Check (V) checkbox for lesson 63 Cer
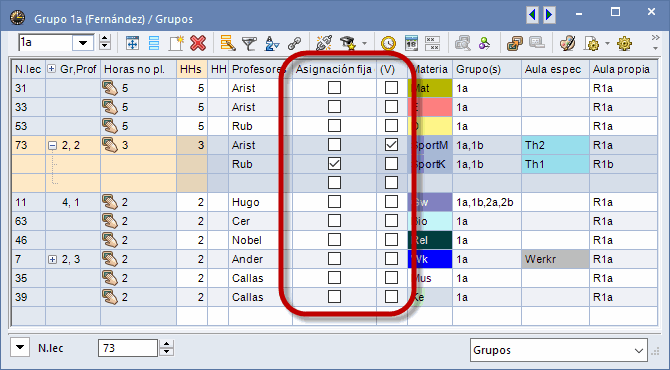This screenshot has width=670, height=370. coord(391,220)
